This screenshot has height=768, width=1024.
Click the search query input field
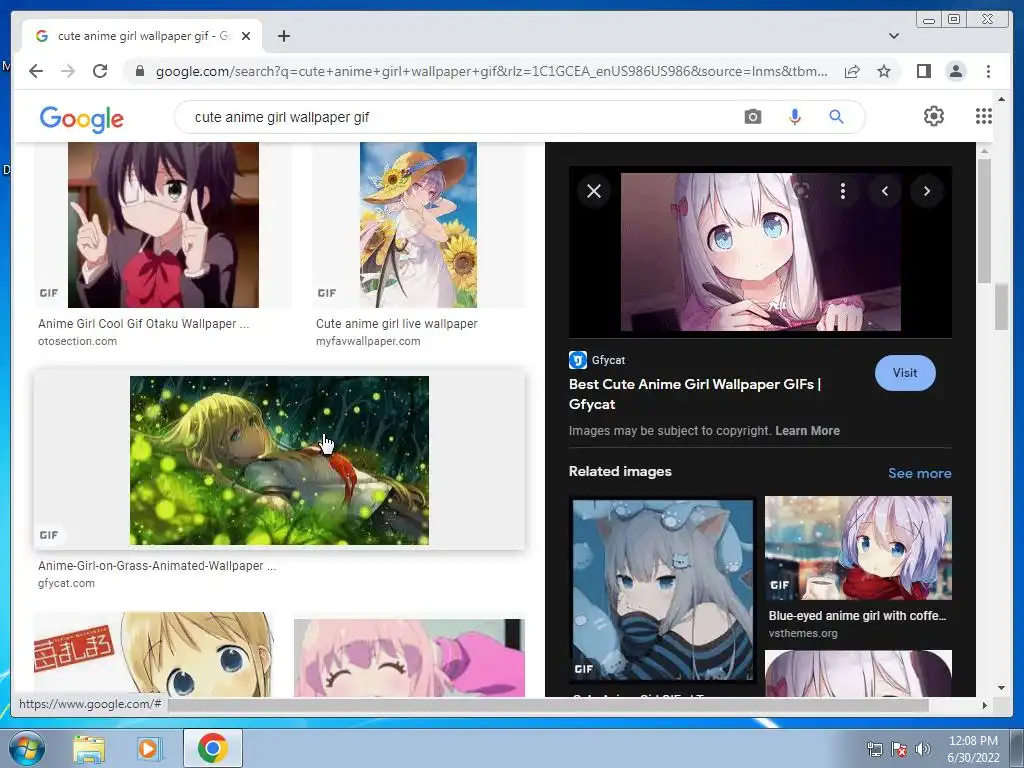[x=457, y=117]
